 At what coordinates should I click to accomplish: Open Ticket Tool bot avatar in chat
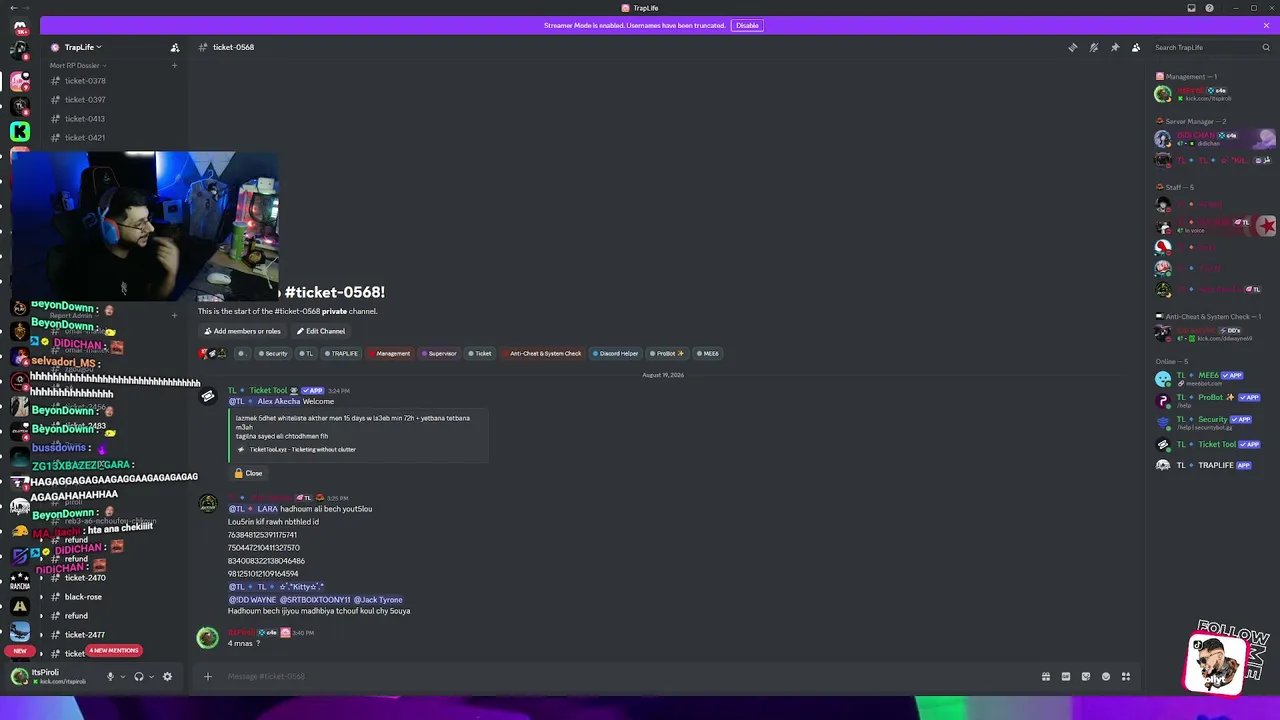208,396
